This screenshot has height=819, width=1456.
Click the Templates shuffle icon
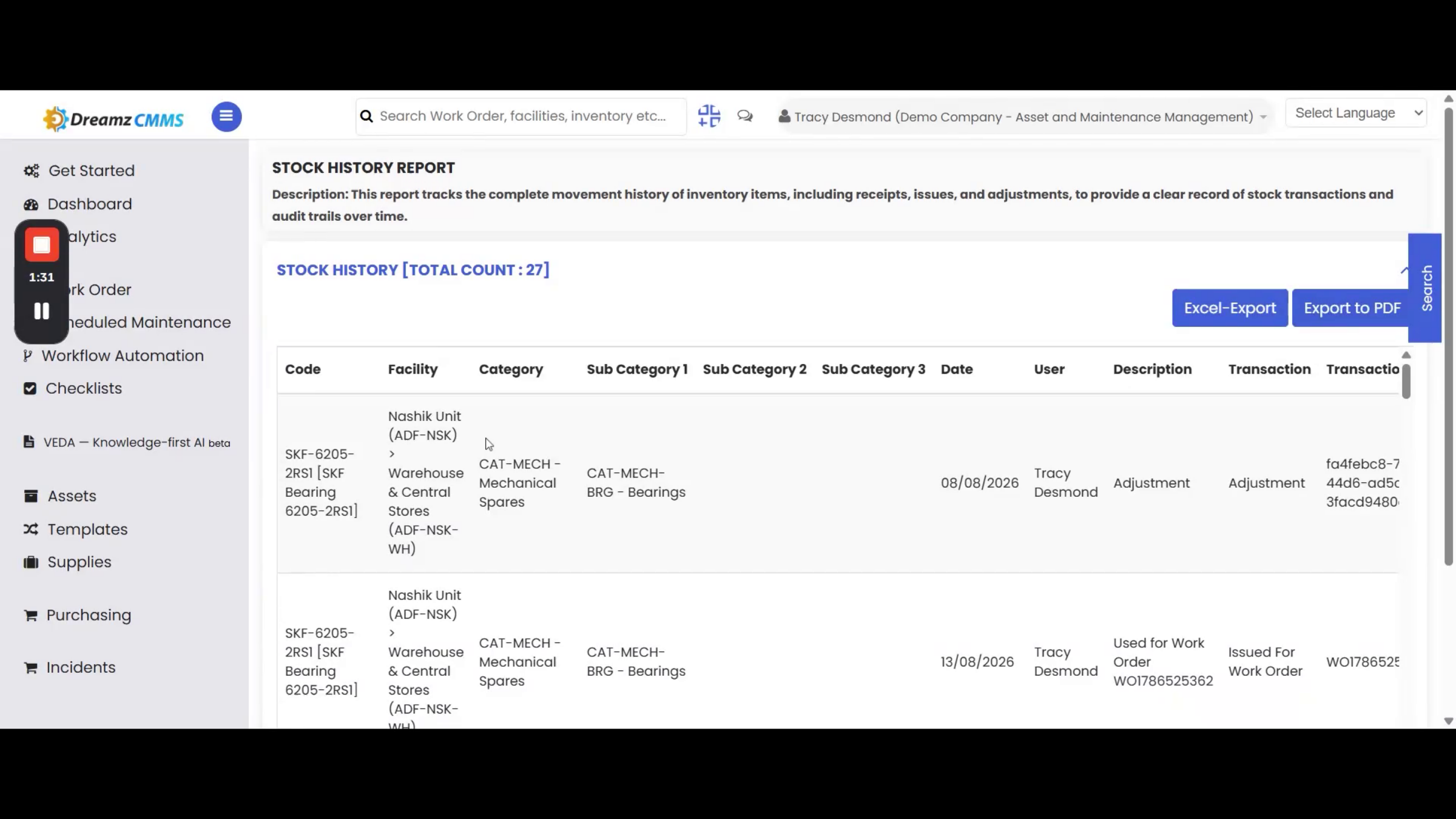point(31,529)
